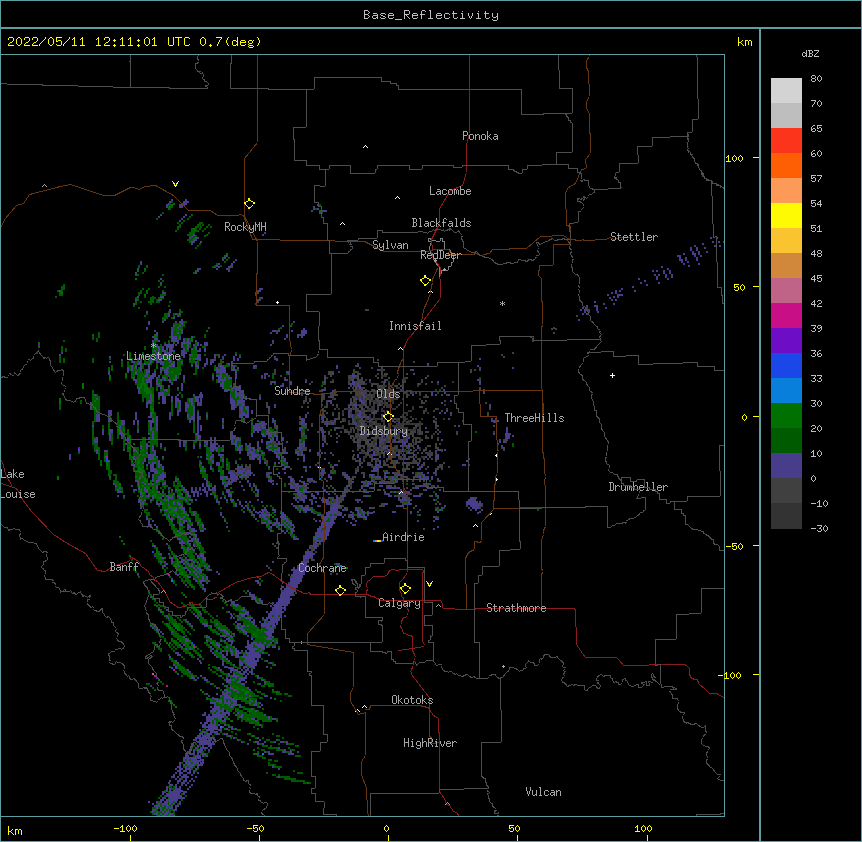Click the Limestone map label
The height and width of the screenshot is (842, 862).
153,356
